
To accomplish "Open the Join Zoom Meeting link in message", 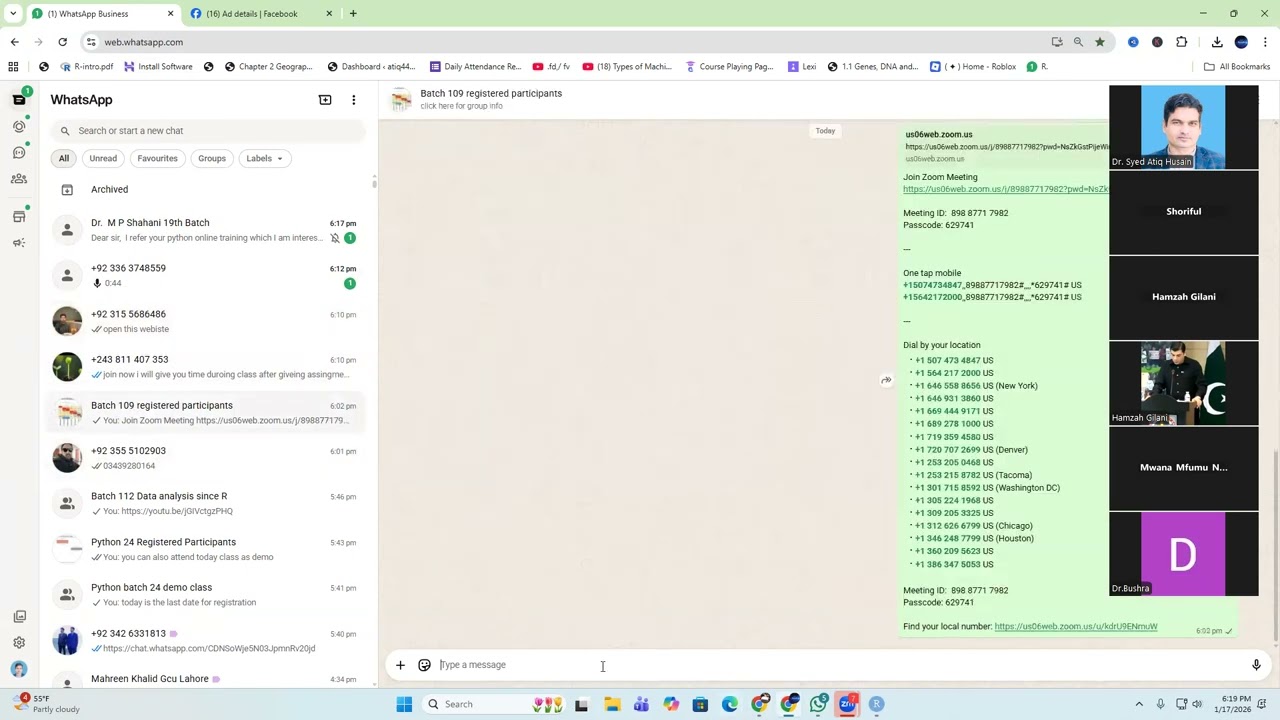I will tap(1005, 189).
